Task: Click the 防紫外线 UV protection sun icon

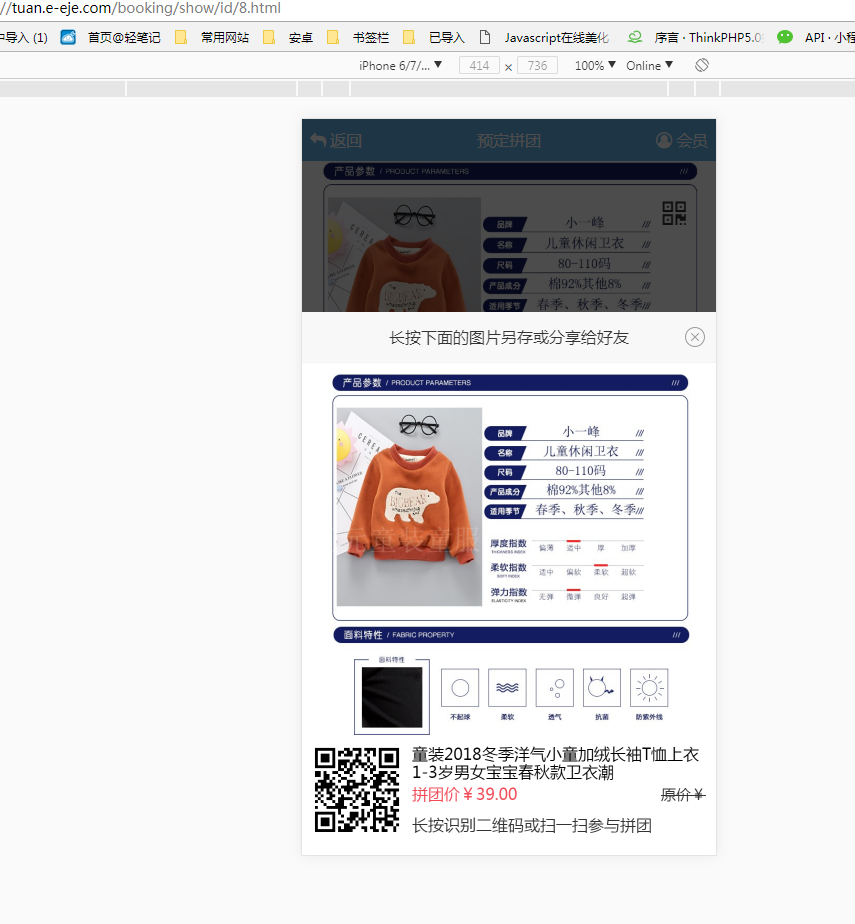Action: click(649, 688)
